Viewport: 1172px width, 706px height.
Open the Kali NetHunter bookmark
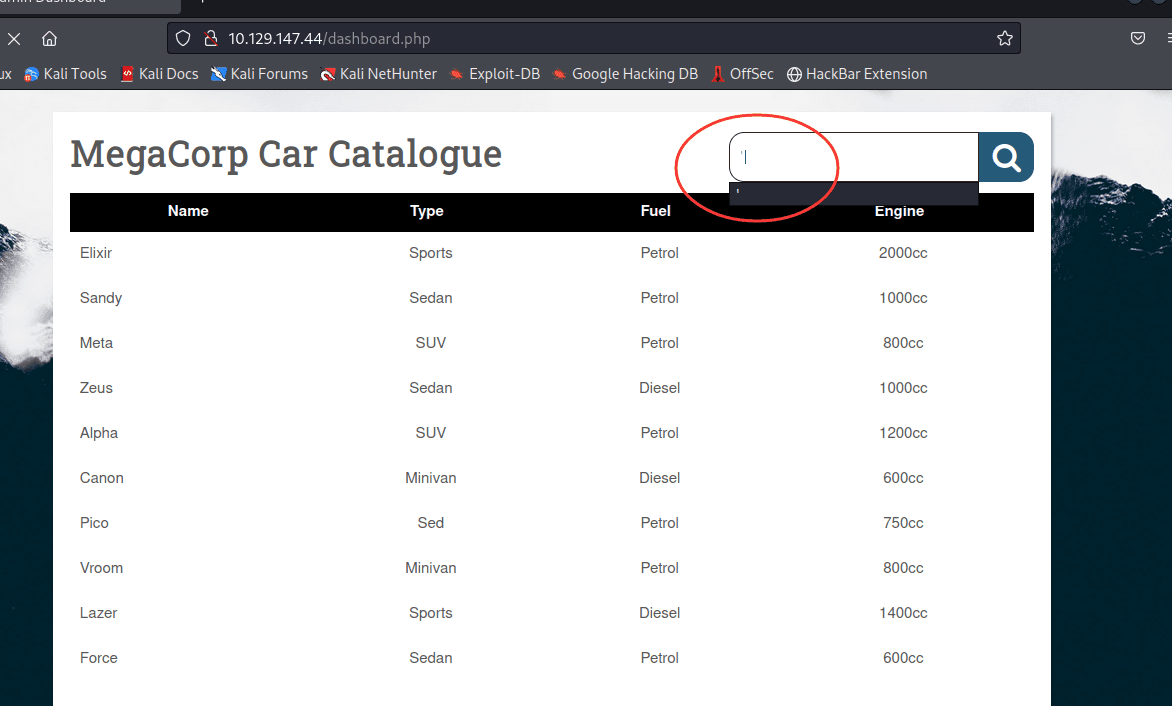click(378, 74)
